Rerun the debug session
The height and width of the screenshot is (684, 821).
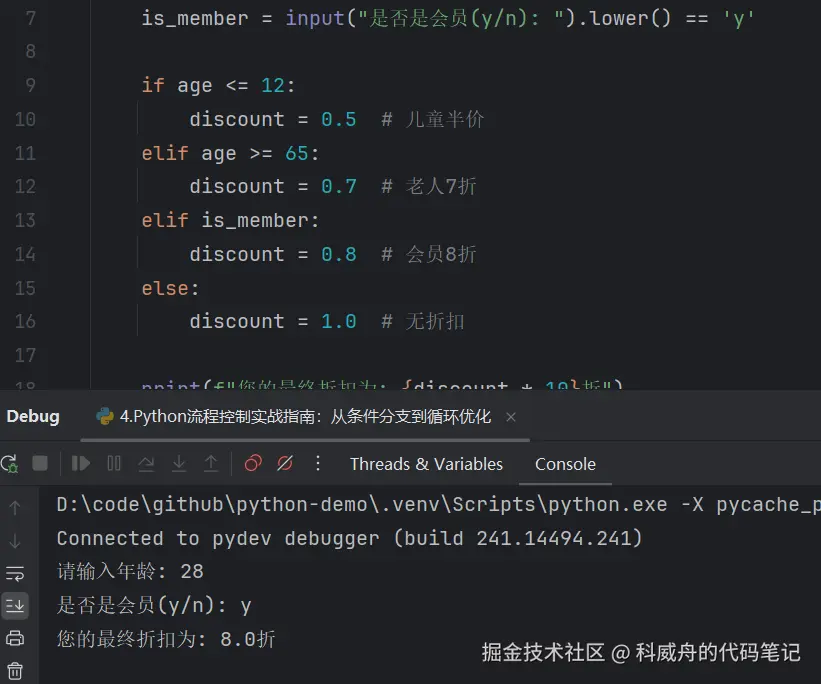tap(9, 464)
